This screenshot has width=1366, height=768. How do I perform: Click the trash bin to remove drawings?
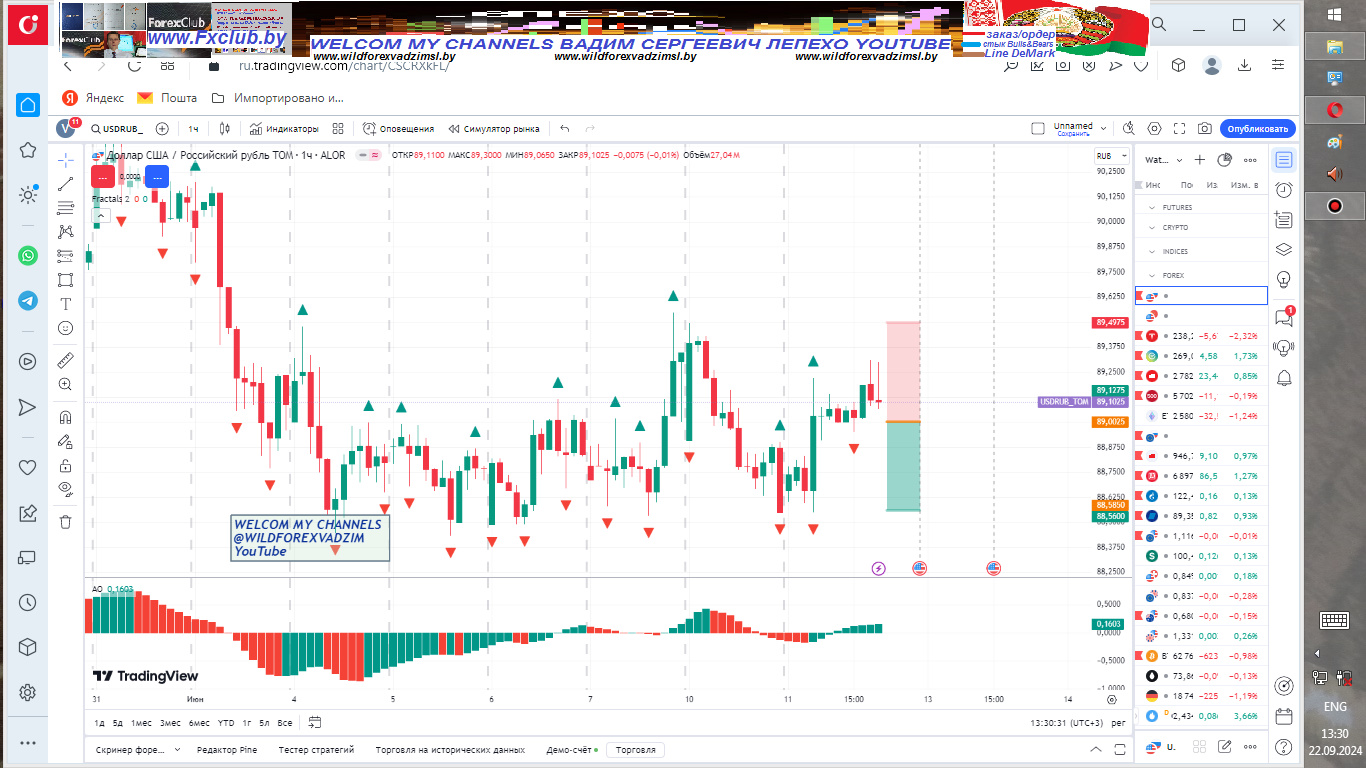[x=65, y=521]
